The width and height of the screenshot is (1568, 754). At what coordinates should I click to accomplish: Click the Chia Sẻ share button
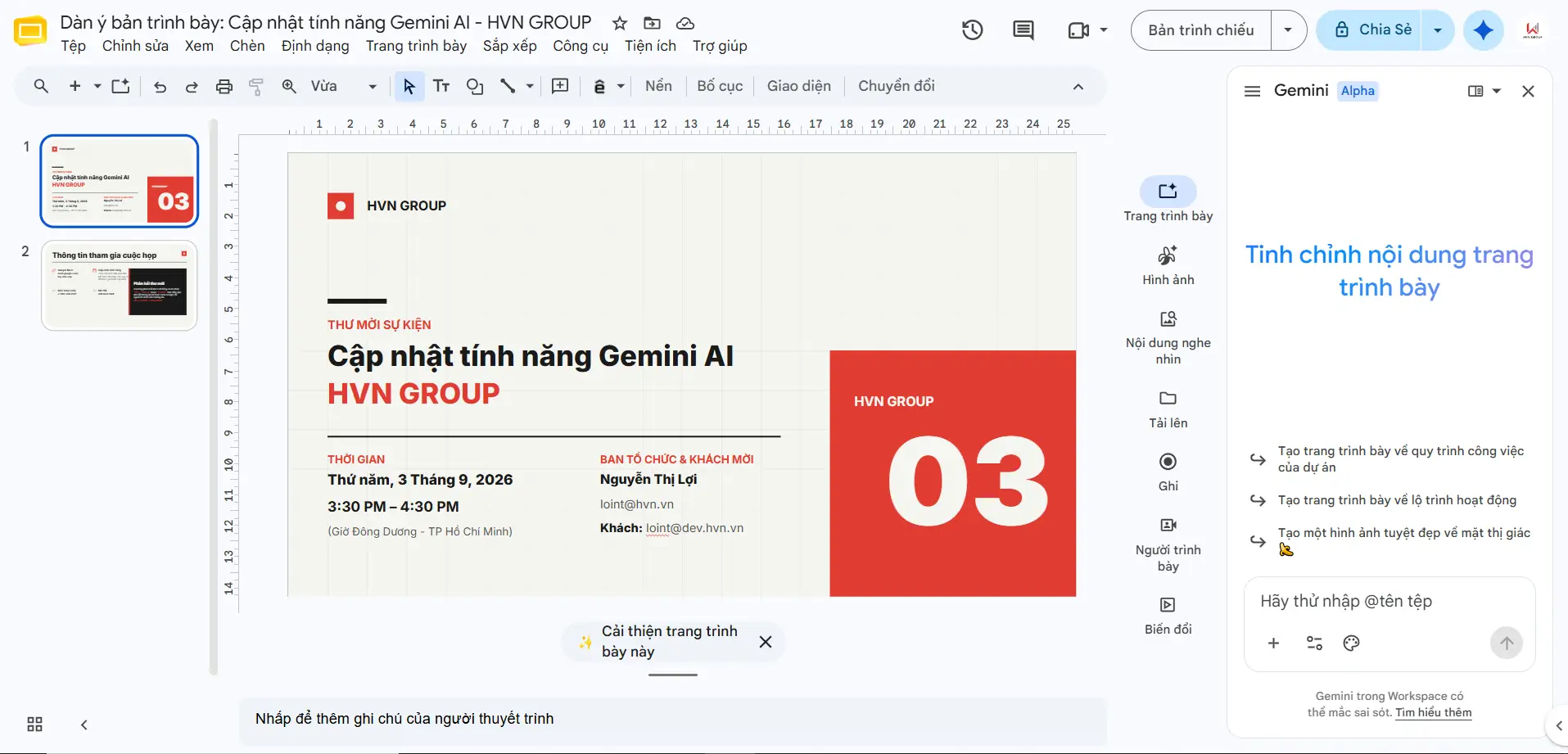[1371, 30]
